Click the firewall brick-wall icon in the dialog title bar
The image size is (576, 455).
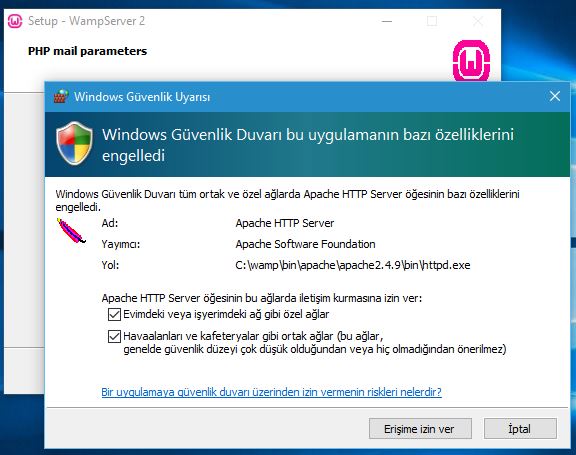[x=61, y=97]
